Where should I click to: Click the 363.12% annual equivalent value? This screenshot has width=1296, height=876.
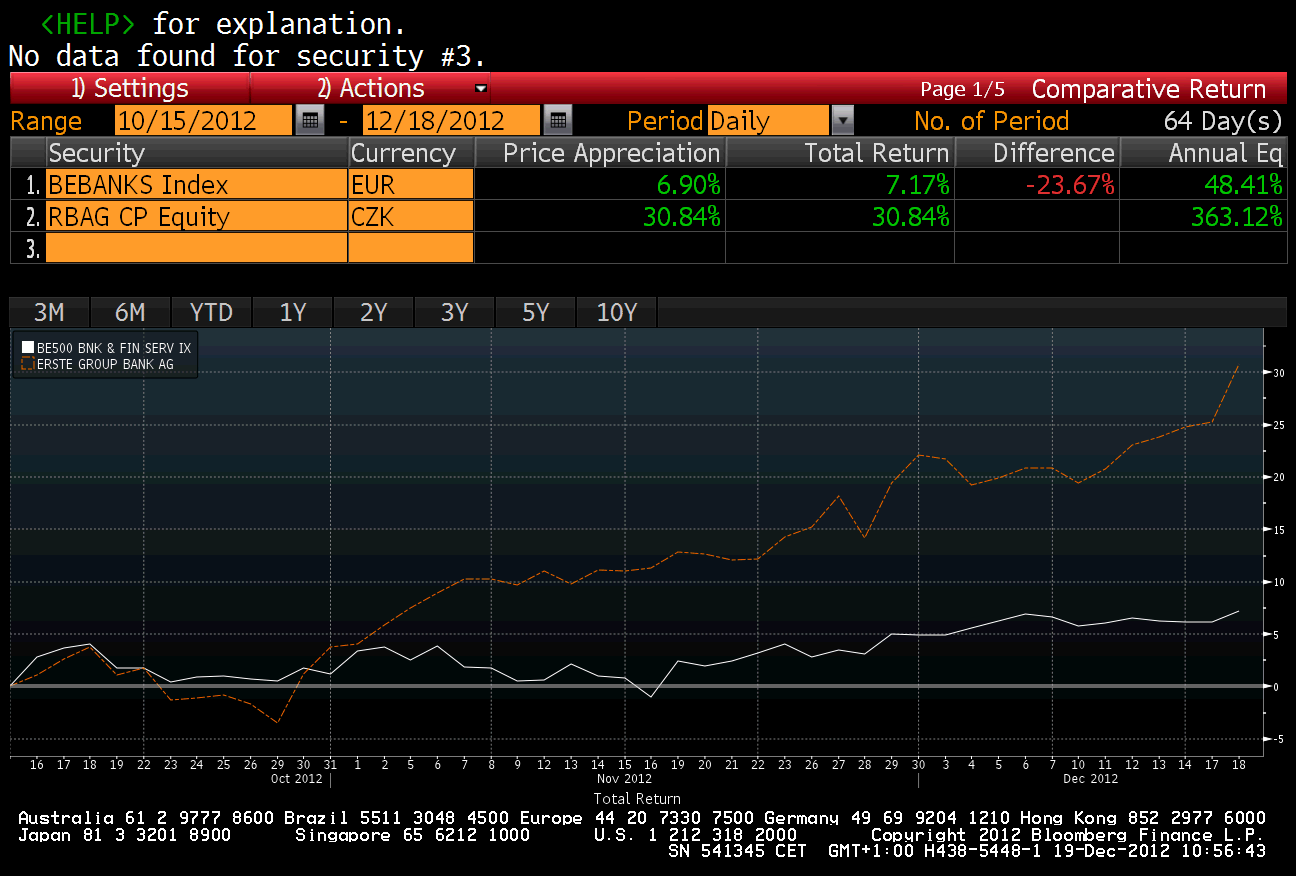click(x=1237, y=217)
